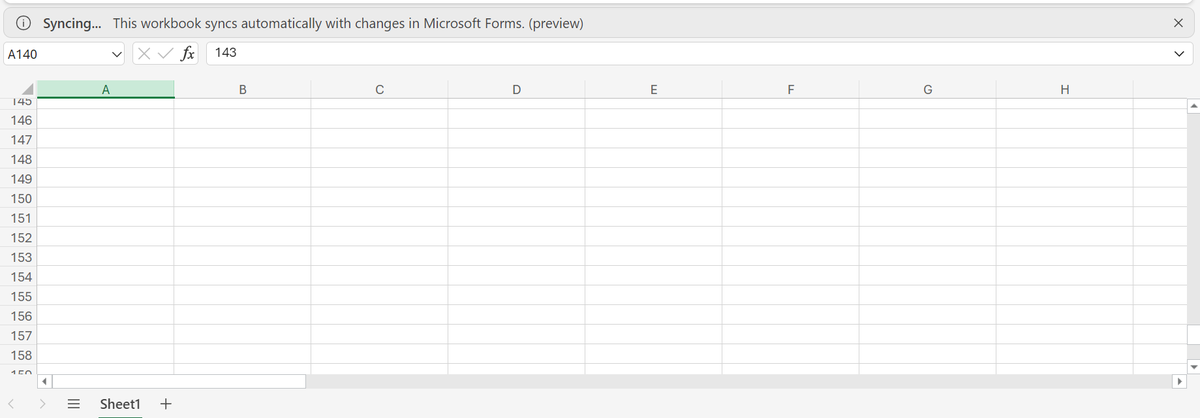Open Insert Function fx button
1200x418 pixels.
click(x=187, y=54)
